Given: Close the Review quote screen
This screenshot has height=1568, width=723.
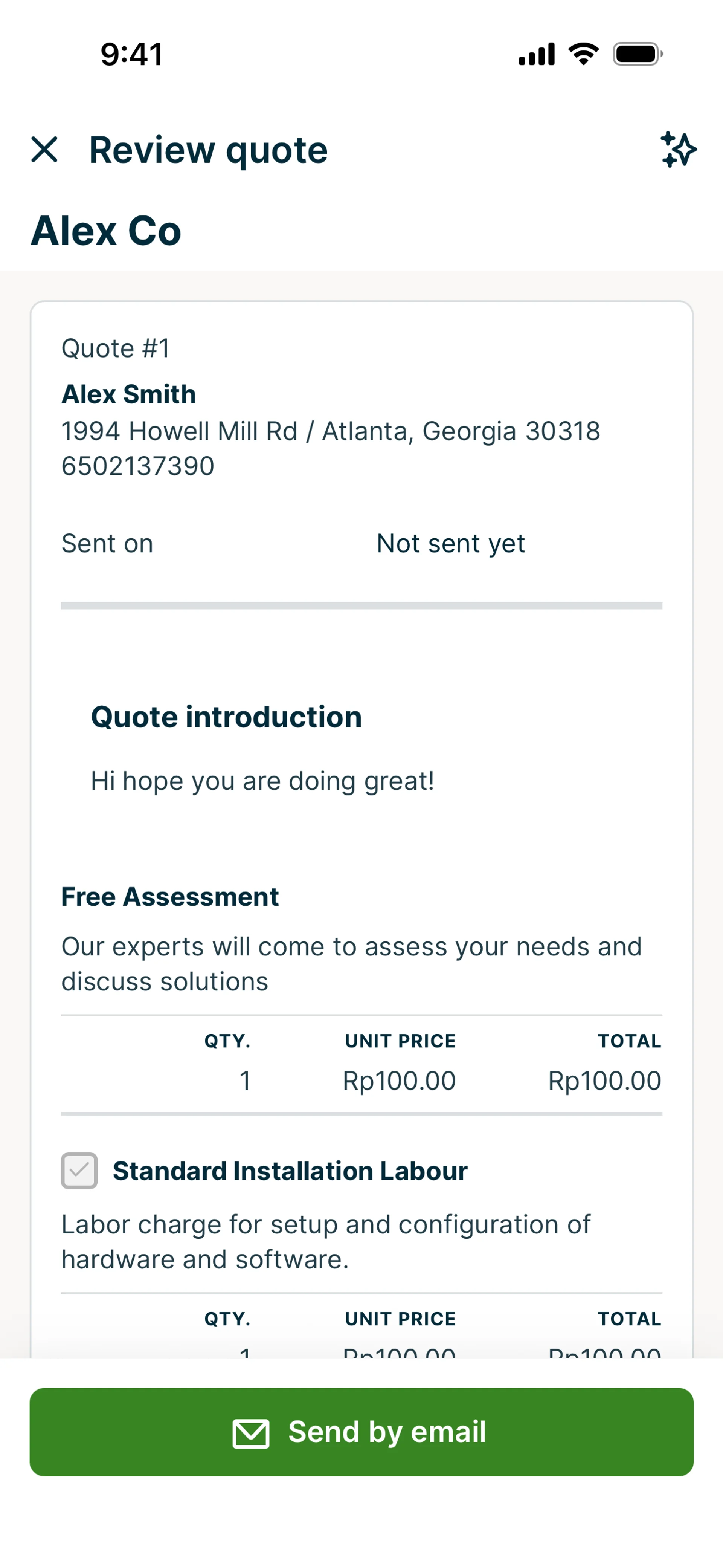Looking at the screenshot, I should 44,150.
